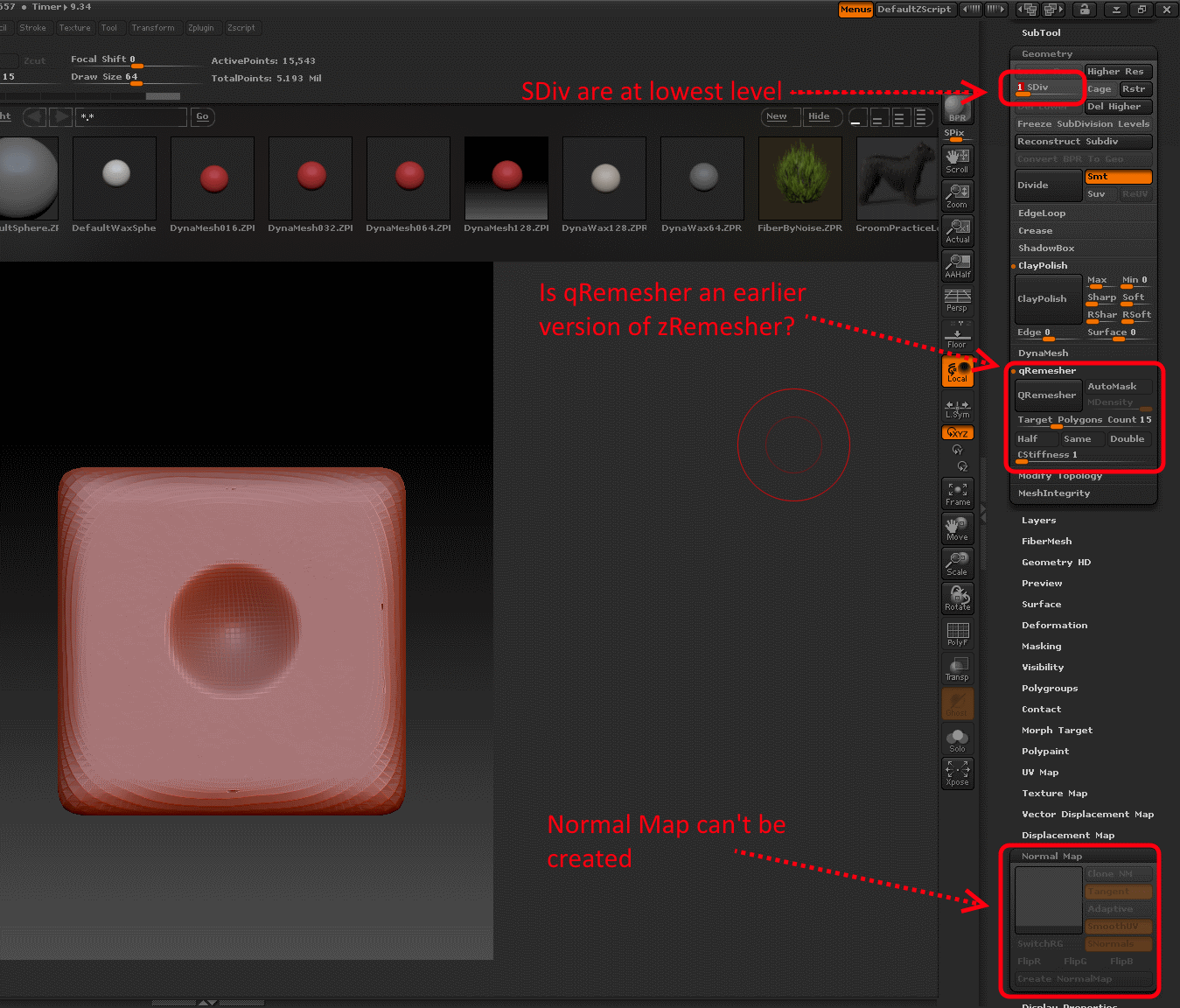This screenshot has width=1180, height=1008.
Task: Toggle Suv smooth UV option
Action: [x=1100, y=194]
